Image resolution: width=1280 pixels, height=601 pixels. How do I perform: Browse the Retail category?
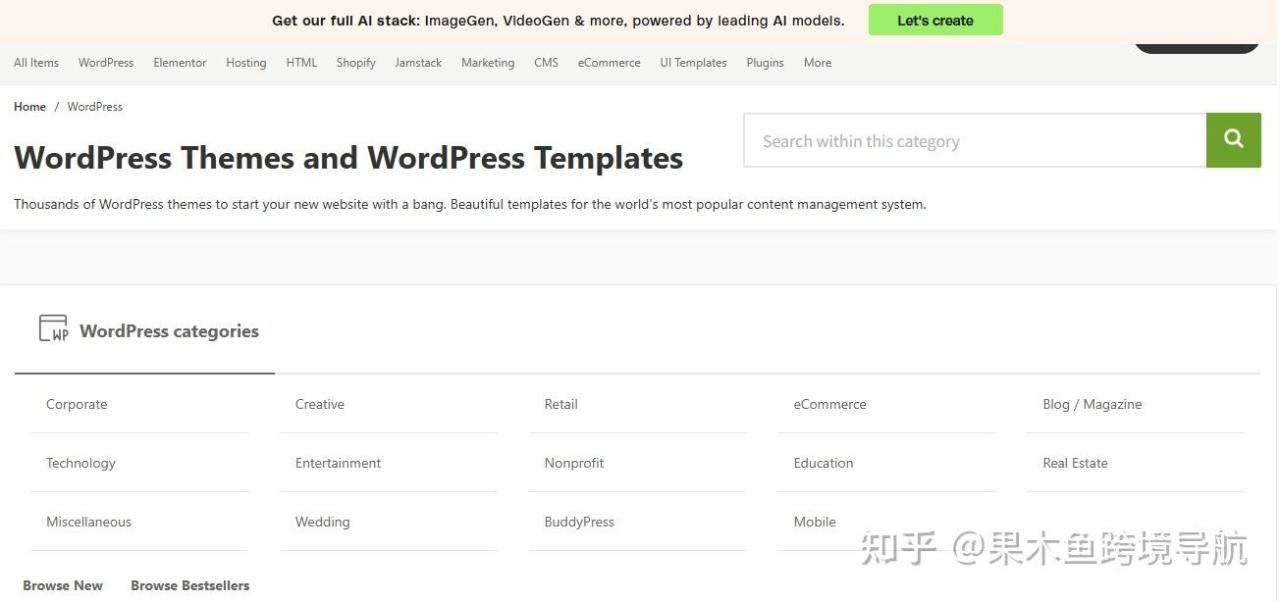click(x=561, y=404)
